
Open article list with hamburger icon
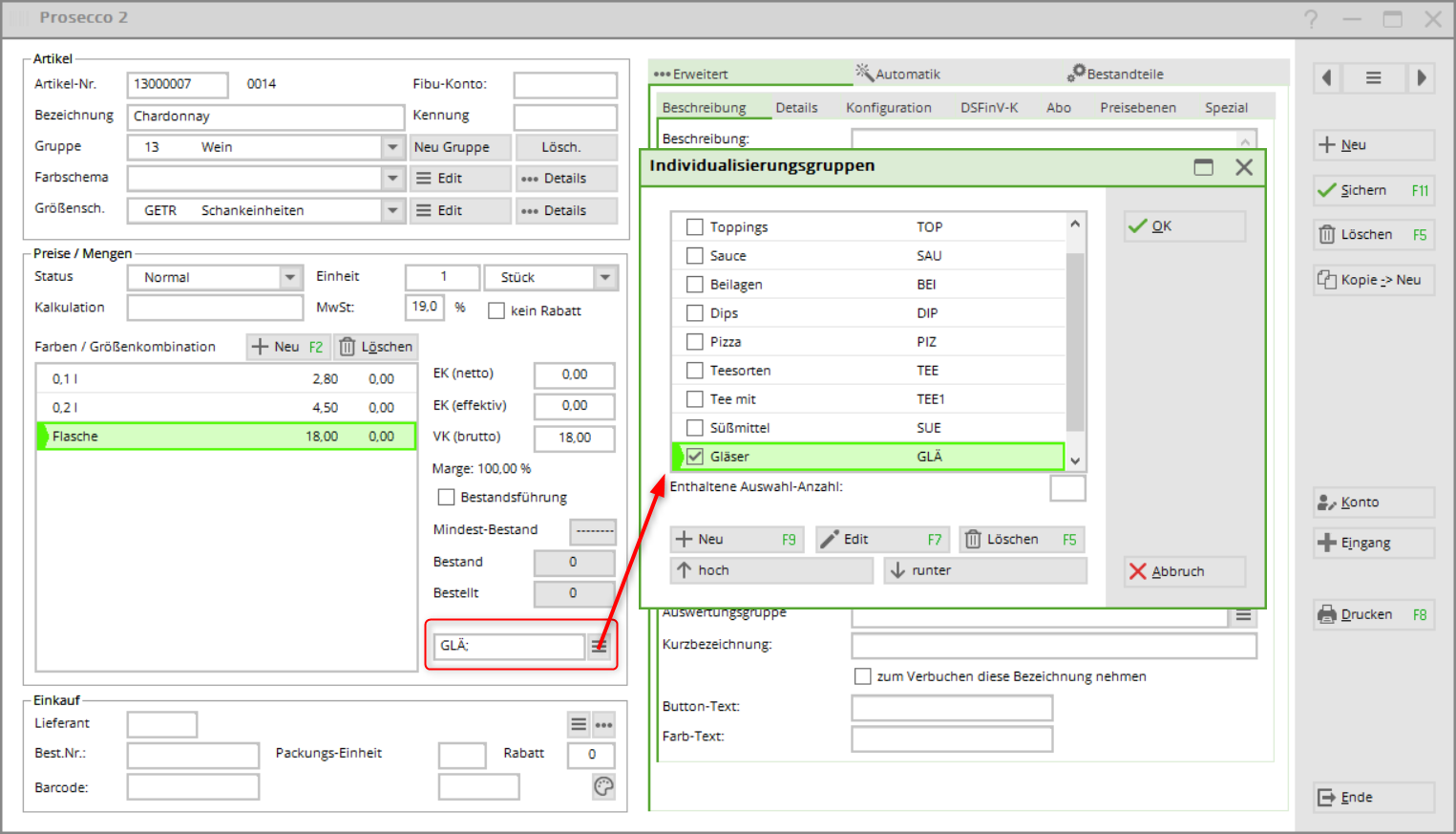tap(1373, 78)
